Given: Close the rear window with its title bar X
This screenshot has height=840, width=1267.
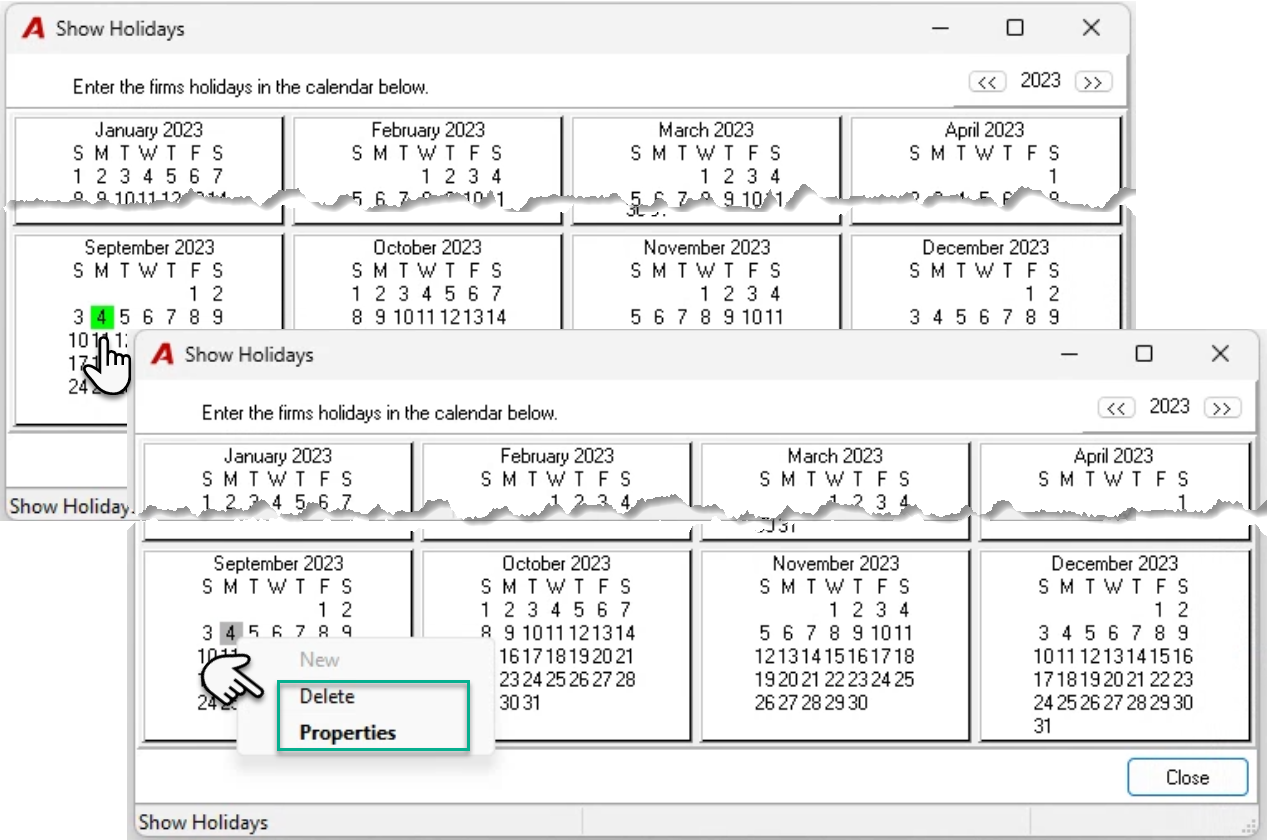Looking at the screenshot, I should pos(1091,28).
